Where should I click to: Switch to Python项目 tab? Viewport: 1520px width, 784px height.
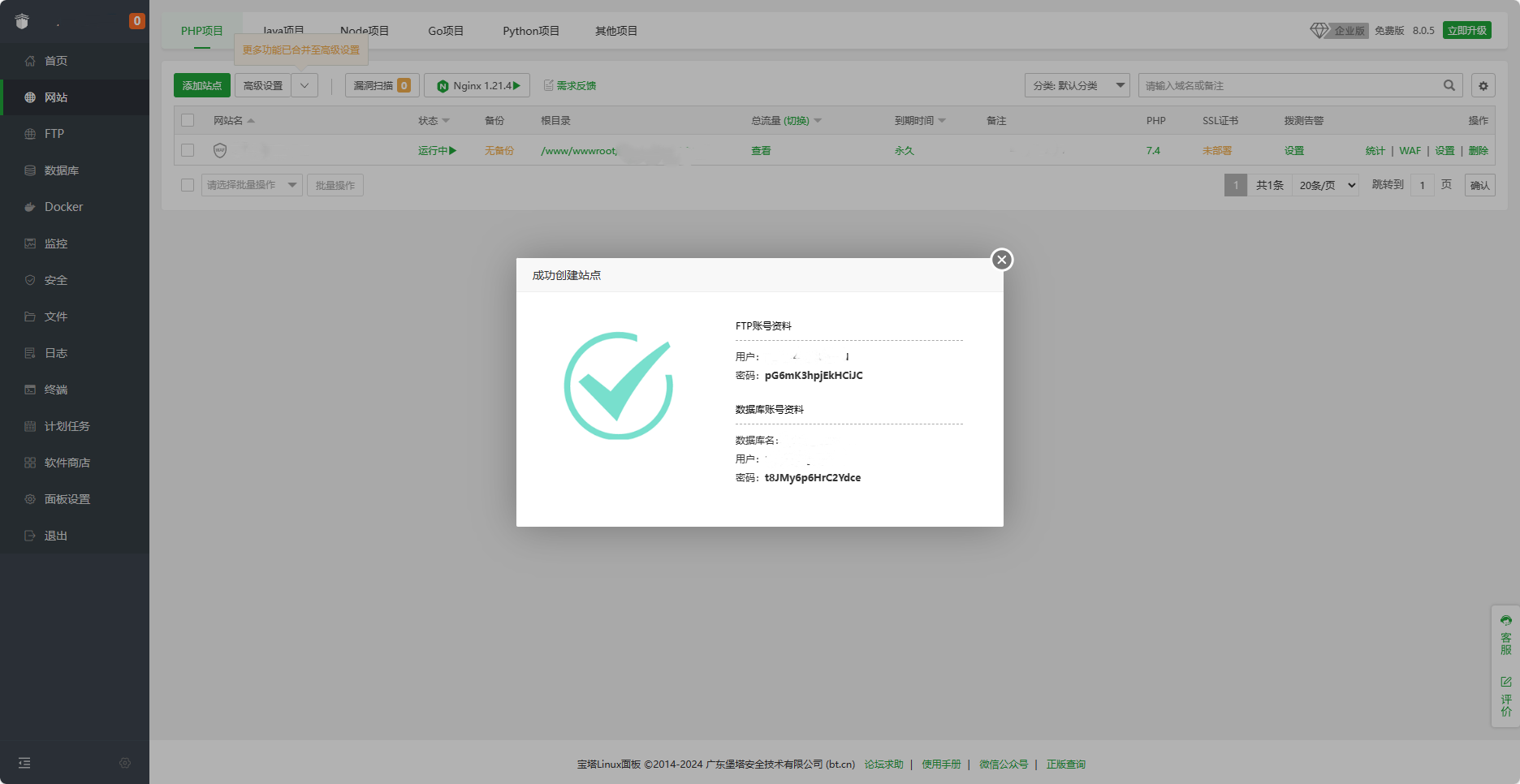(530, 31)
